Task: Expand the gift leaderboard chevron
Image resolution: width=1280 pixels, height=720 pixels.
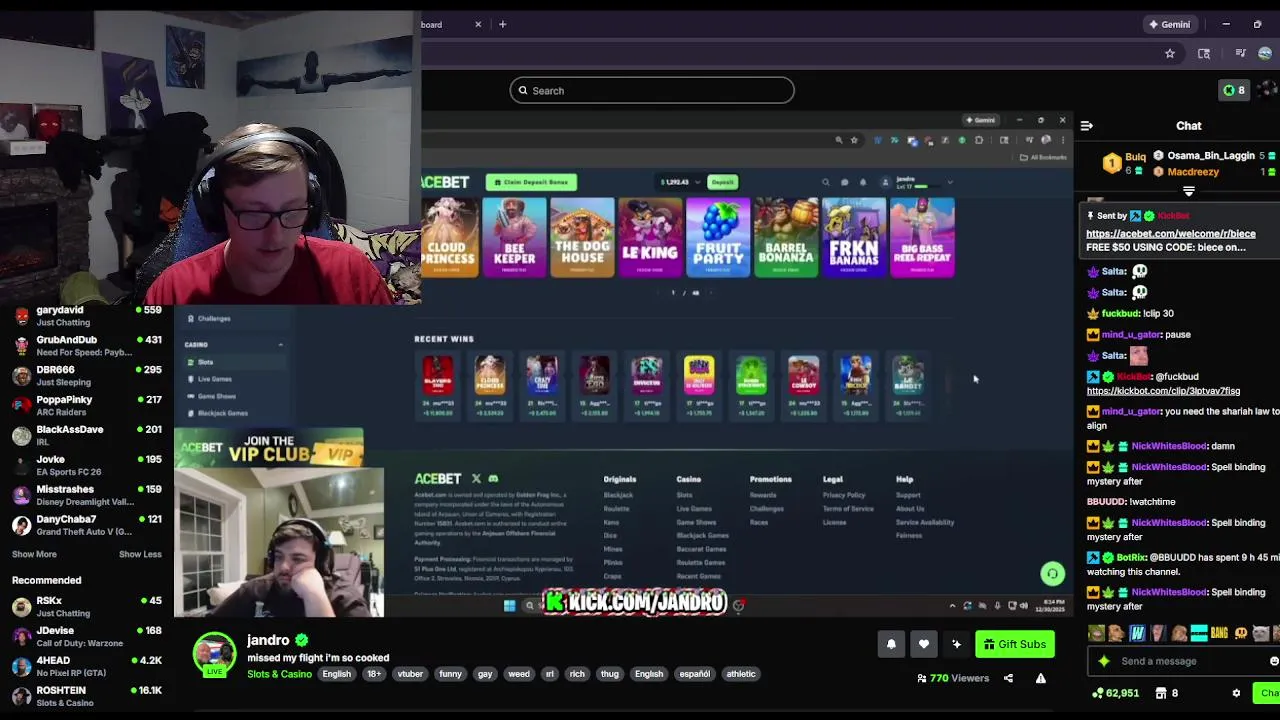Action: tap(1189, 190)
